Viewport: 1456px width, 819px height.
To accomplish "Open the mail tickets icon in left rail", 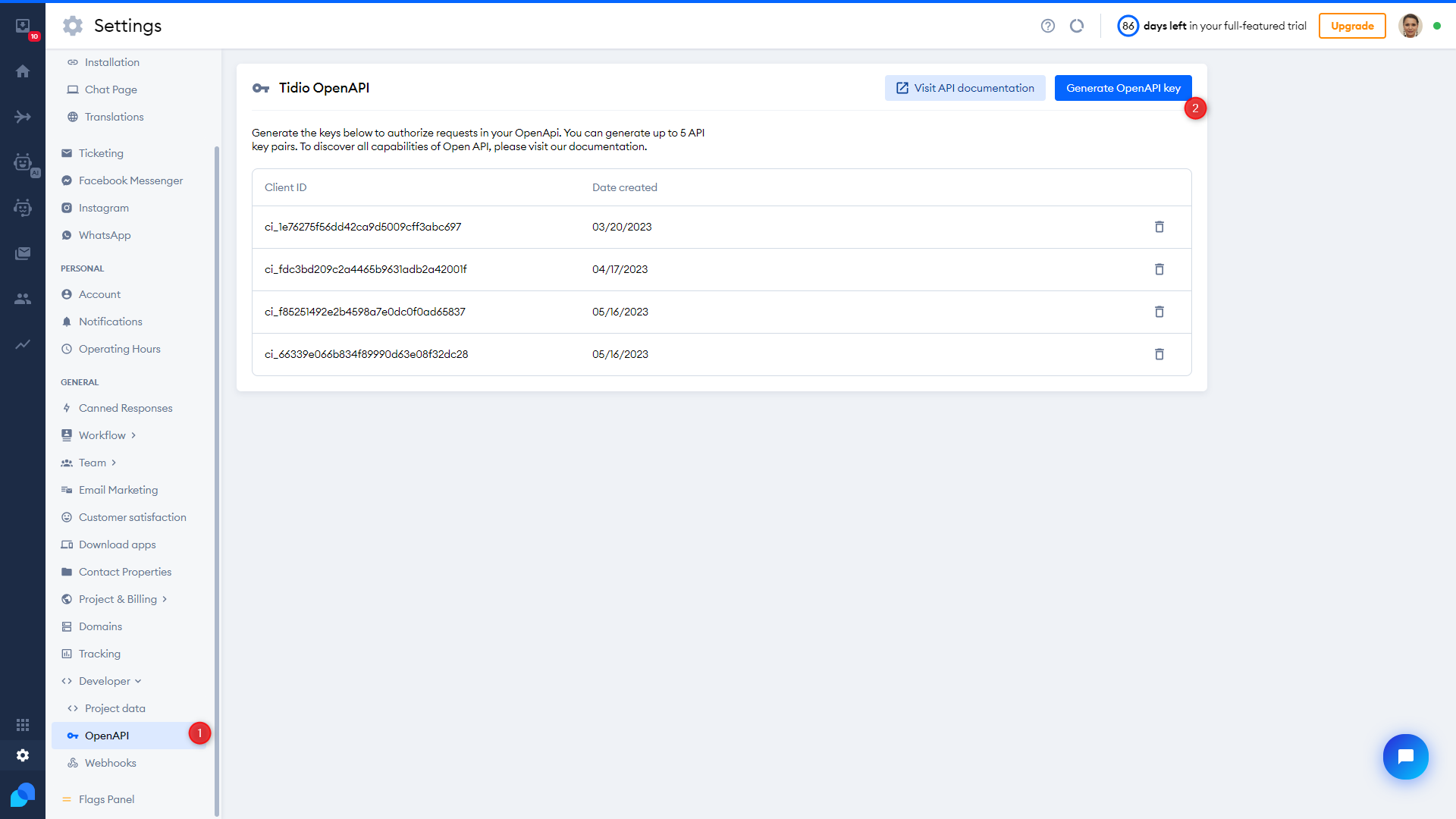I will pos(23,253).
